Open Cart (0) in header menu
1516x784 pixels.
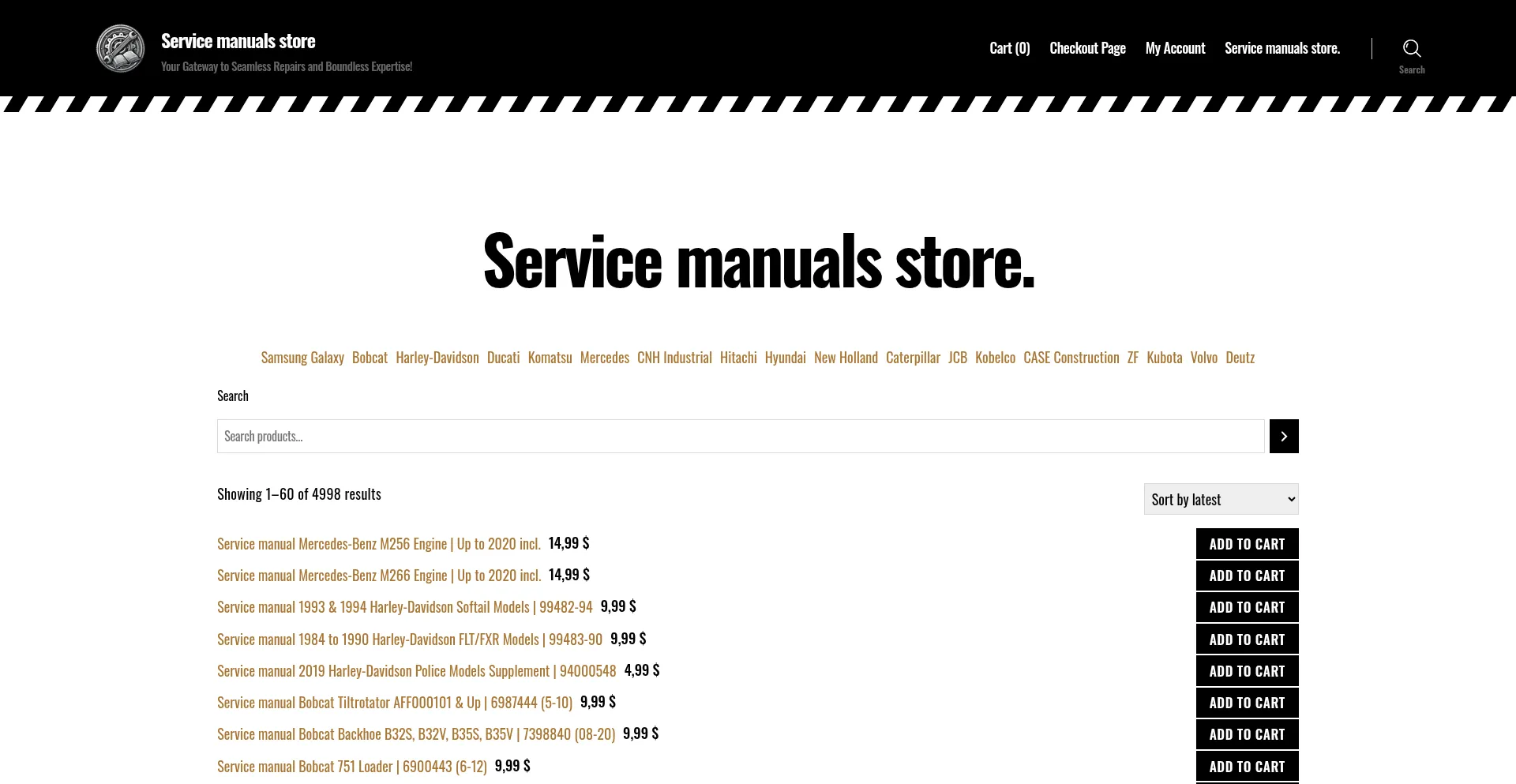coord(1010,48)
